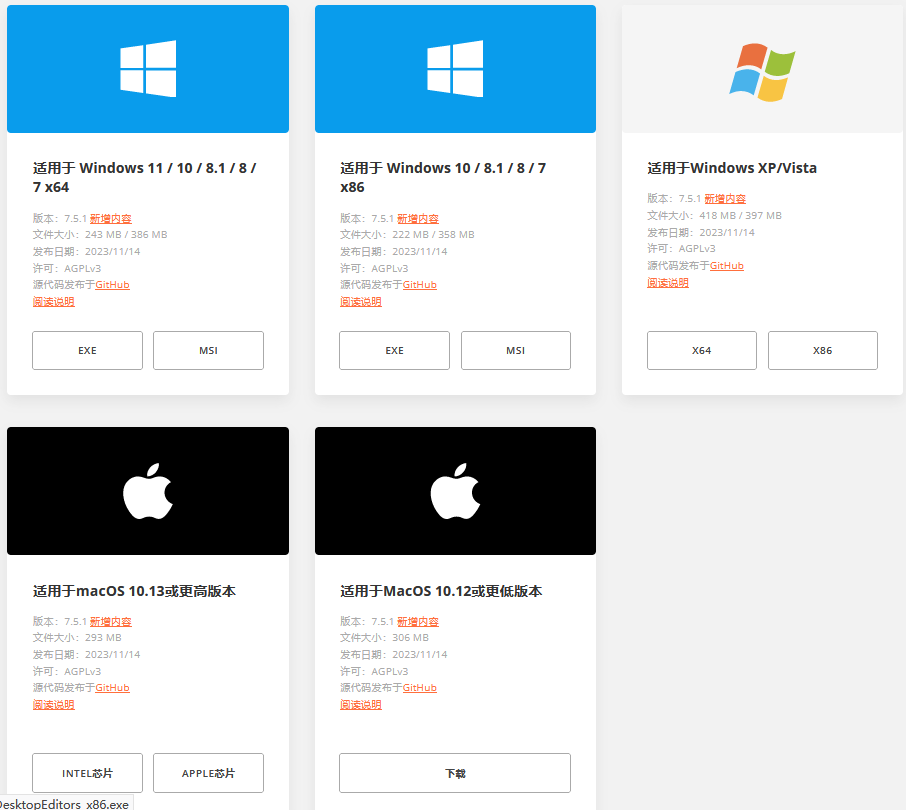Click title 适用于MacOS 10.12或更低版本
Screen dimensions: 906x810
[x=441, y=591]
